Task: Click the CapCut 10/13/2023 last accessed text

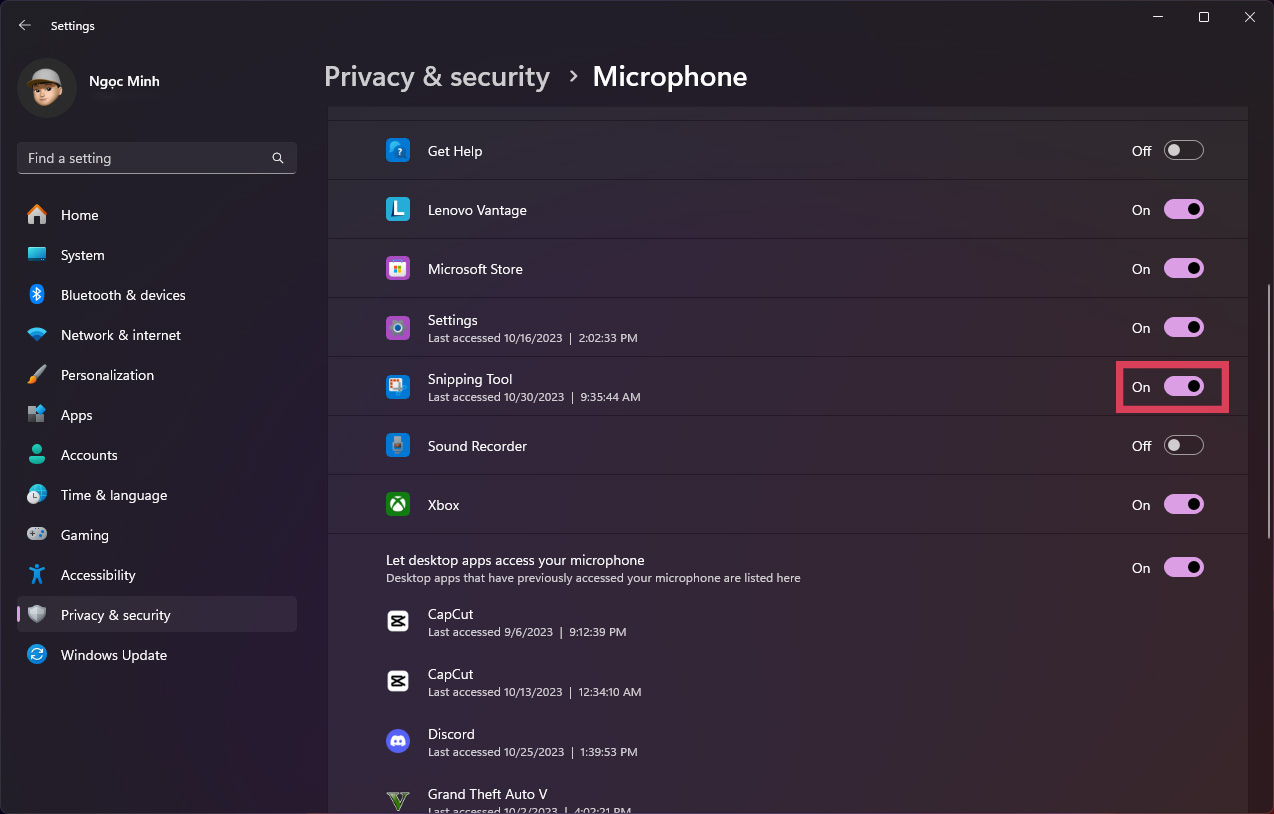Action: click(x=535, y=692)
